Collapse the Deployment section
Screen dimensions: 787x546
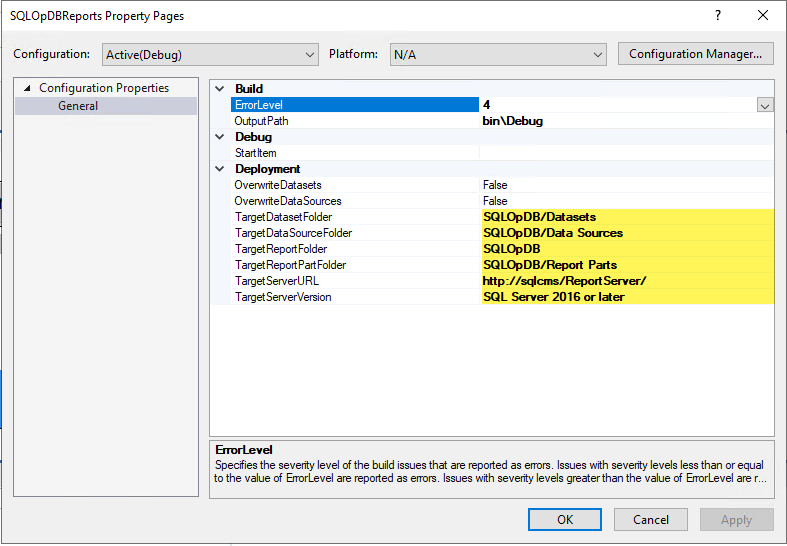tap(220, 169)
